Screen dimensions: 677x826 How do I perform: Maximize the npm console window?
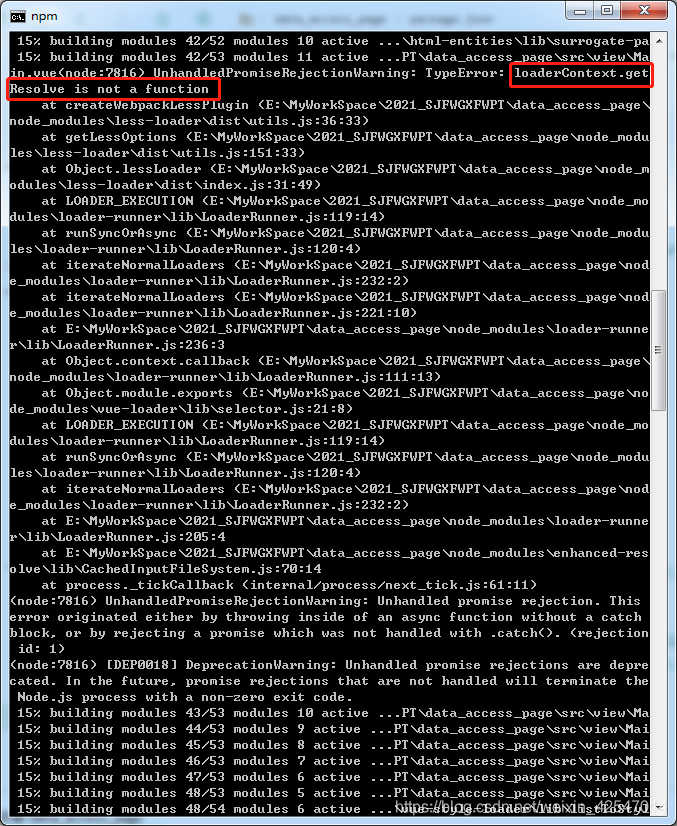(607, 11)
